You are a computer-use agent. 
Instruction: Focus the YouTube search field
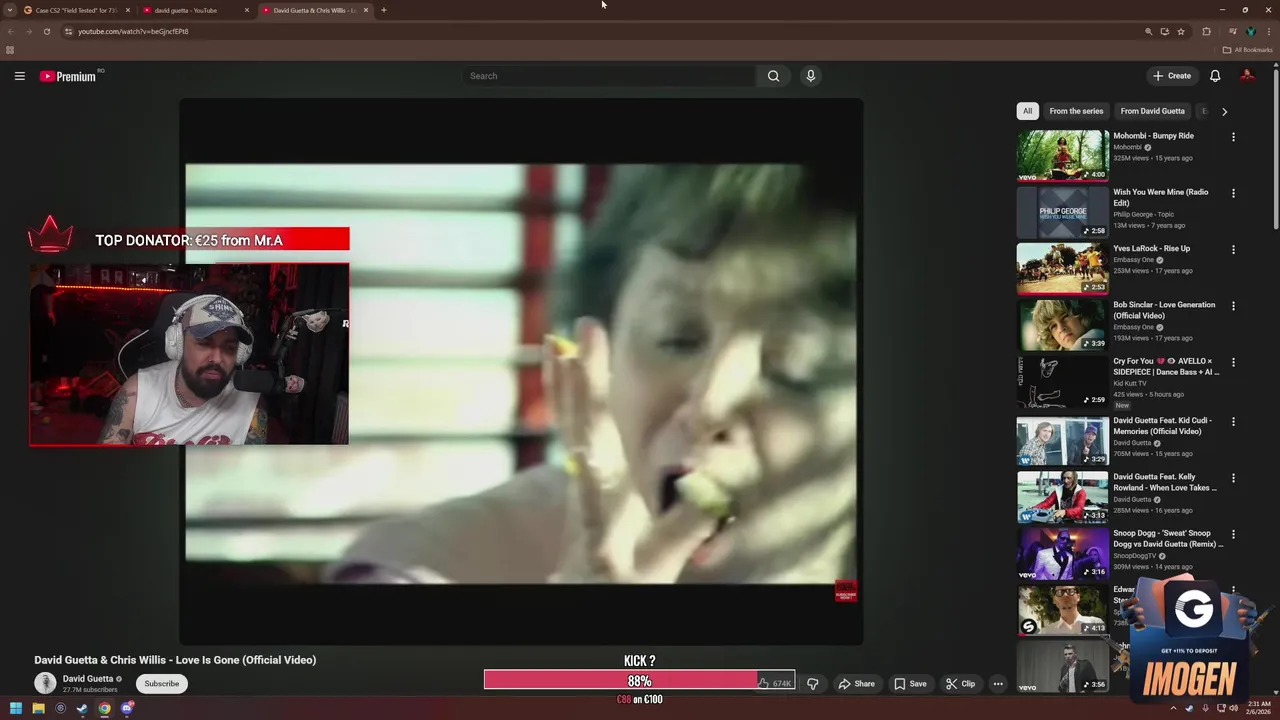tap(610, 76)
